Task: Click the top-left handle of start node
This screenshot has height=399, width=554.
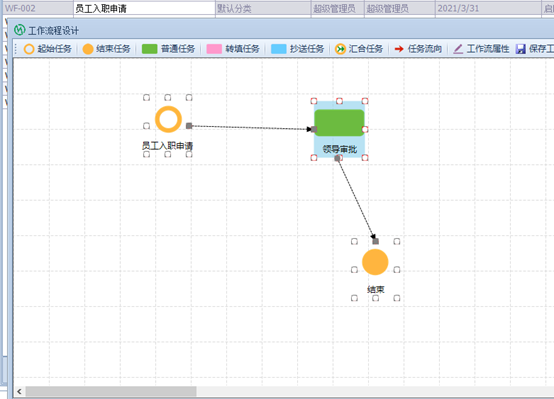Action: [146, 98]
